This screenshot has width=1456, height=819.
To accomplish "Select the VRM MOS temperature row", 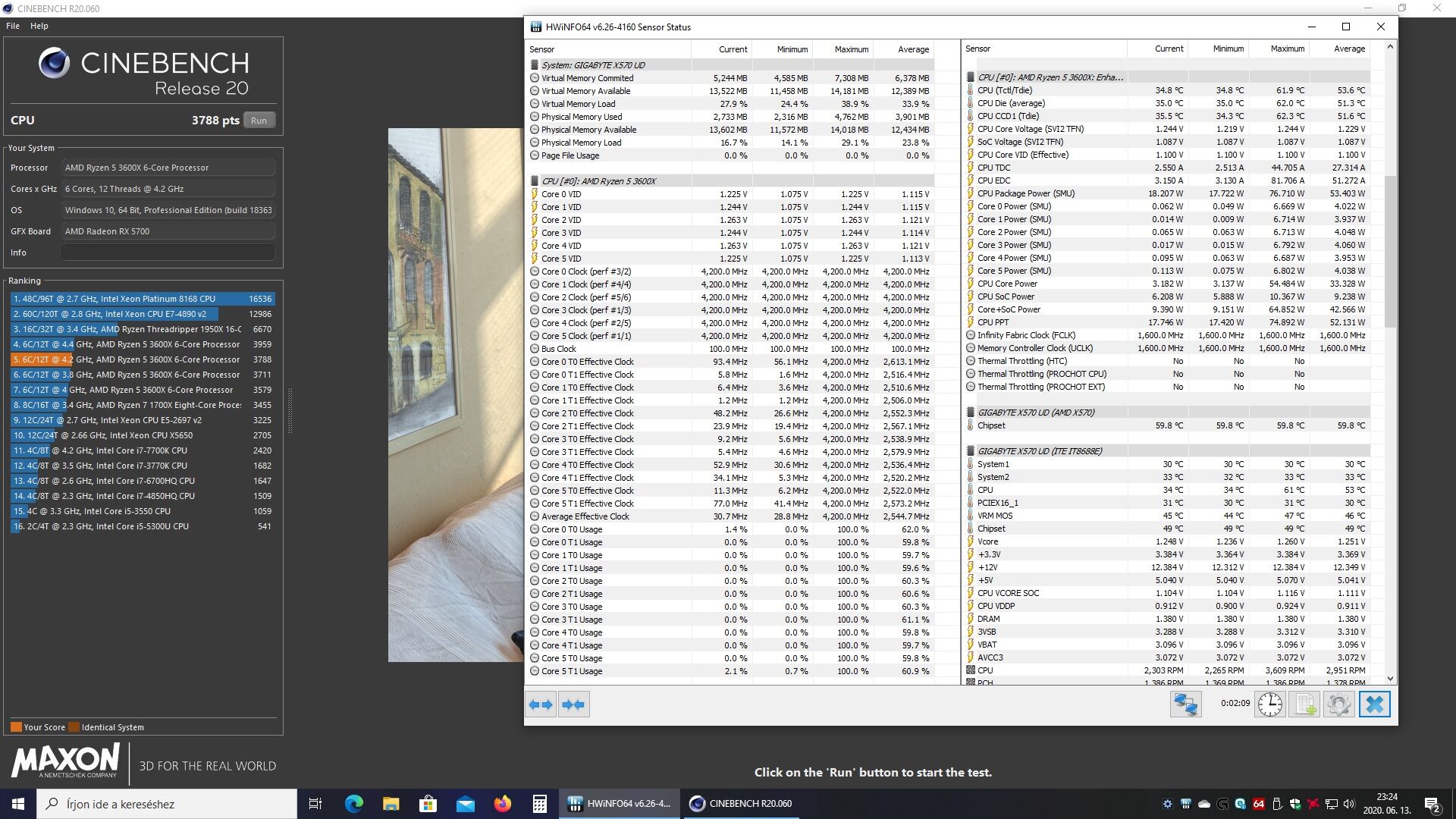I will pos(1167,516).
